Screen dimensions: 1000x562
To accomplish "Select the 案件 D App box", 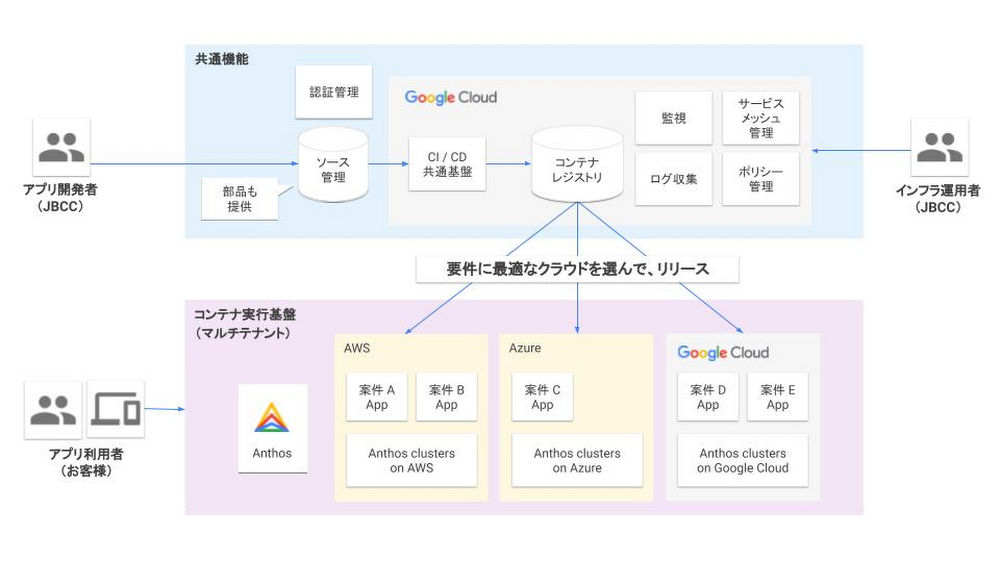I will [x=708, y=397].
